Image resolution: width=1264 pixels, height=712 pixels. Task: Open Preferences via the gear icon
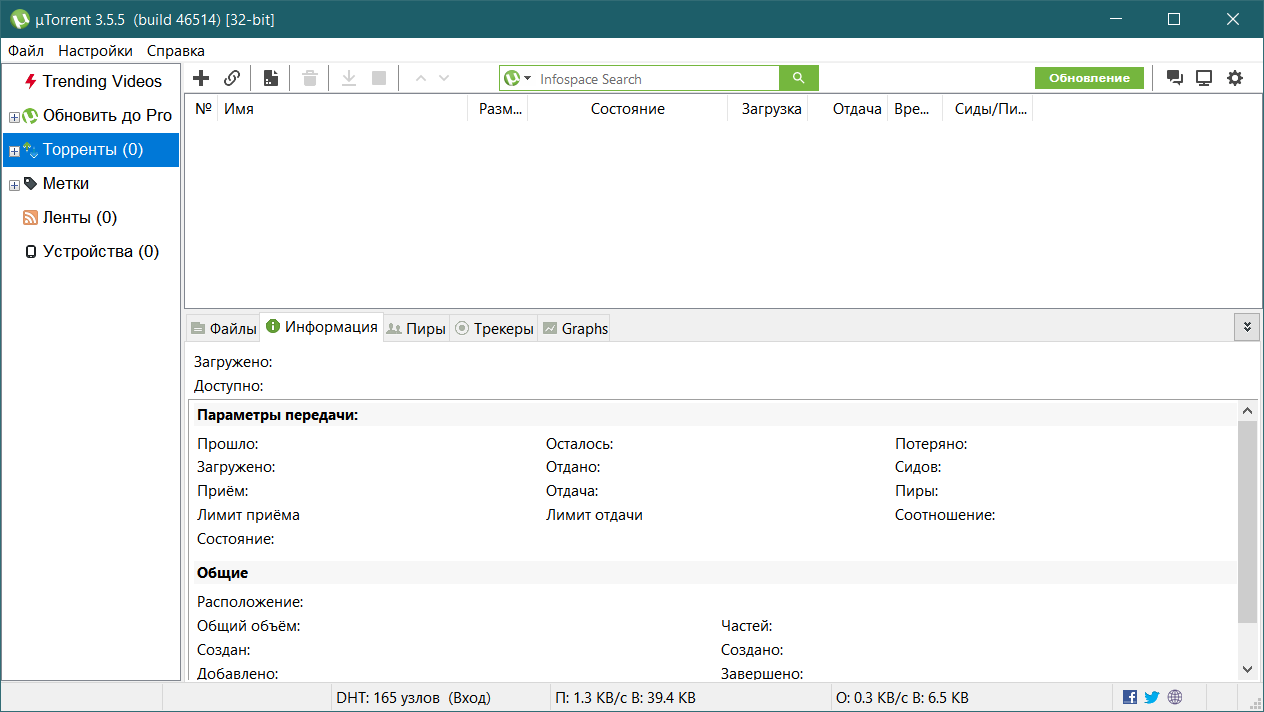coord(1235,78)
